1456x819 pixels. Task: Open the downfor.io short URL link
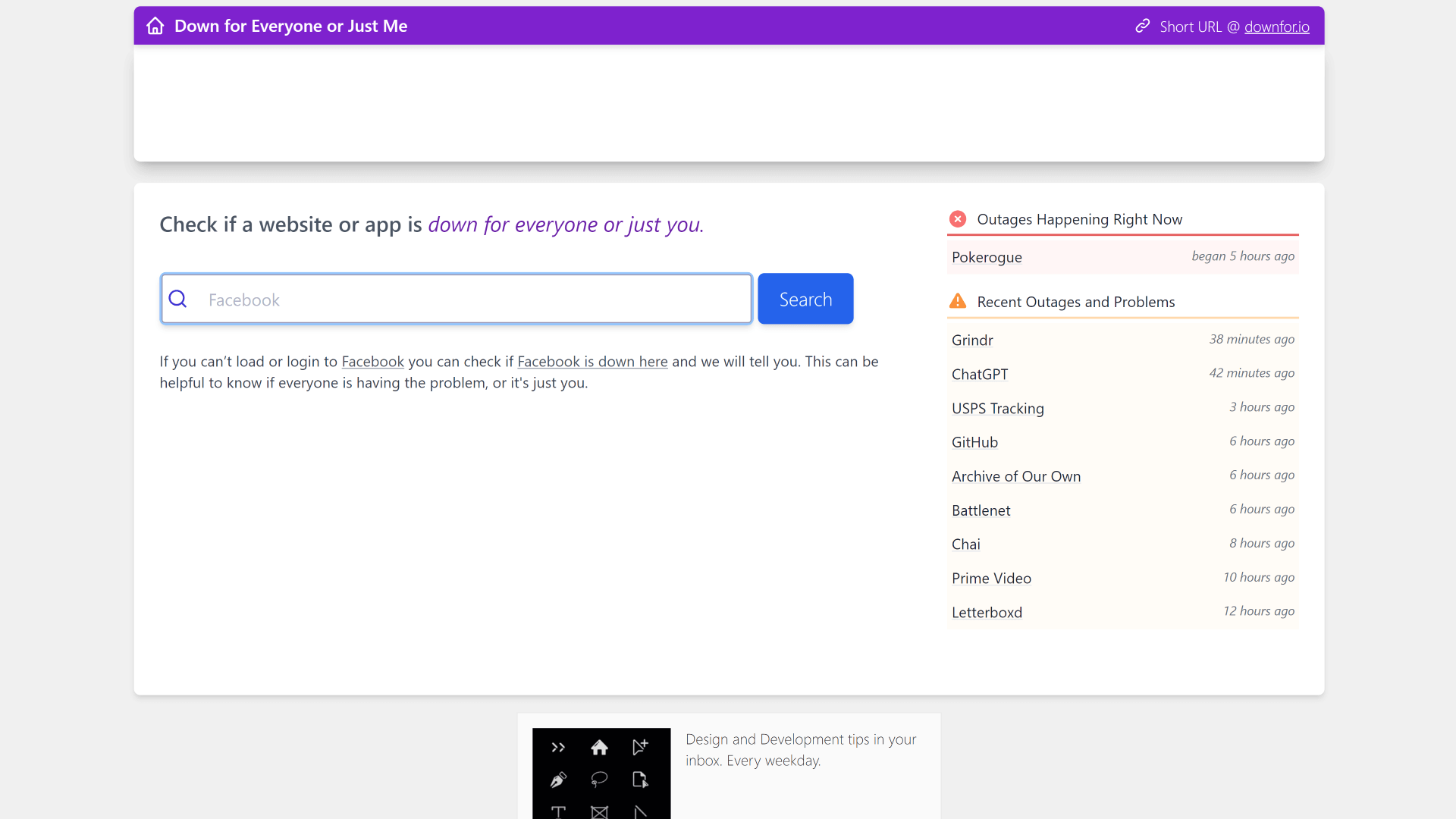point(1276,27)
